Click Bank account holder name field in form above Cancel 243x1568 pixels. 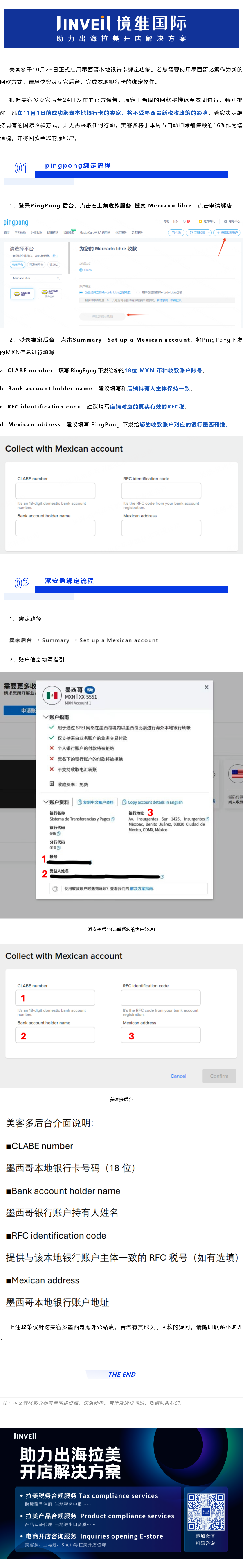tap(55, 1035)
